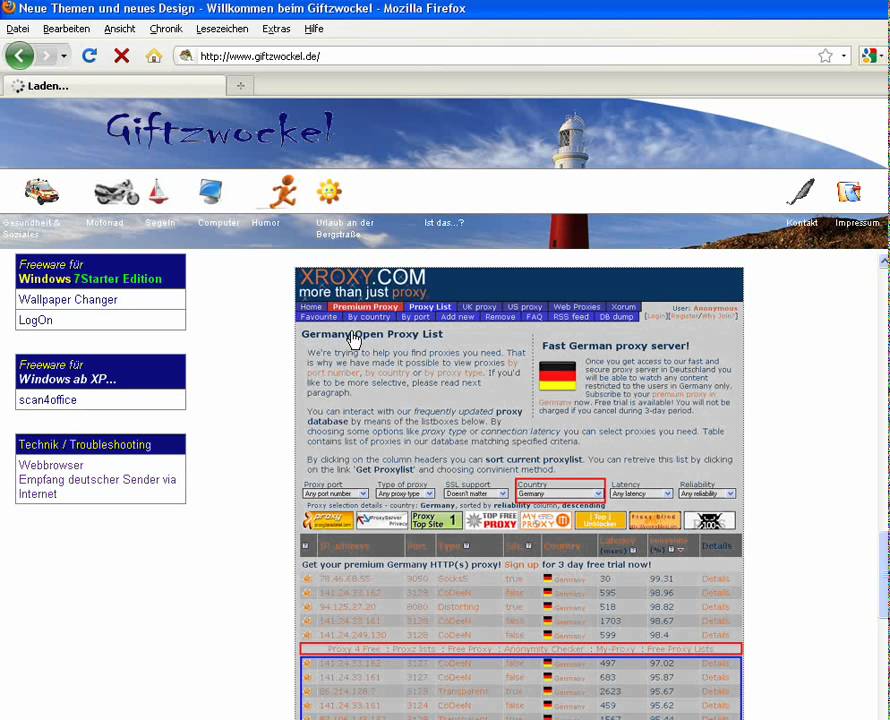
Task: Click the ProxyServer Privacy banner
Action: [x=382, y=520]
